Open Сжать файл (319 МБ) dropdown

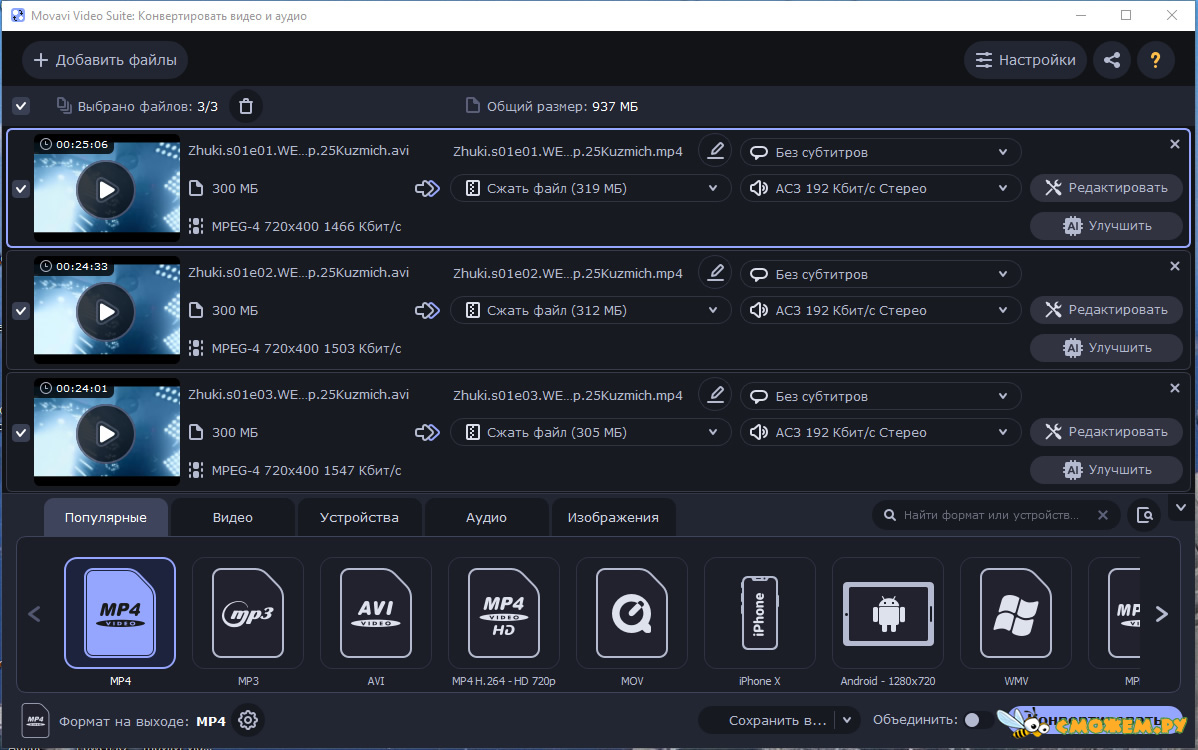[591, 189]
